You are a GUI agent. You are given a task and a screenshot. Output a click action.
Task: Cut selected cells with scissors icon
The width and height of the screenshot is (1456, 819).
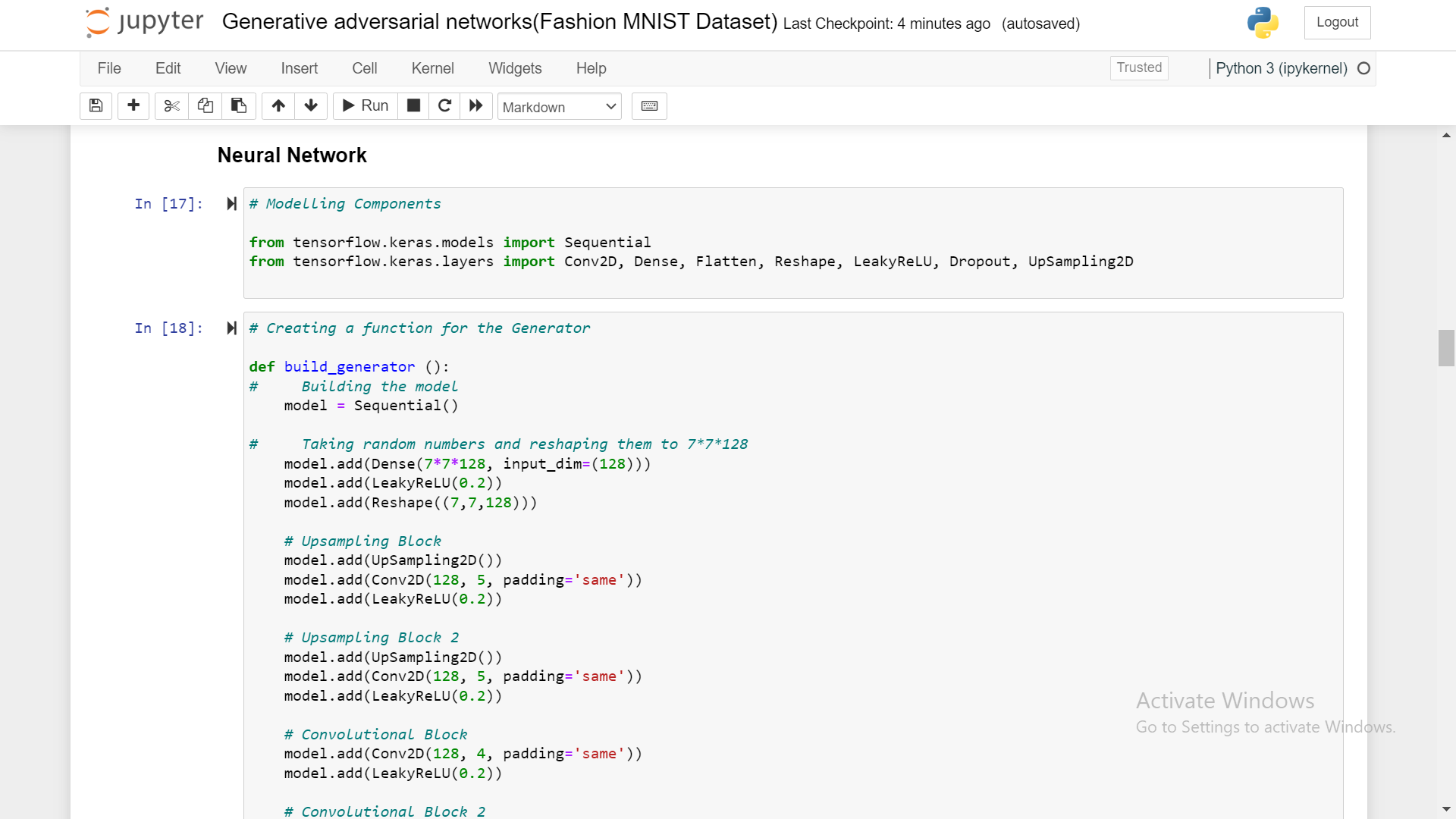[x=171, y=106]
